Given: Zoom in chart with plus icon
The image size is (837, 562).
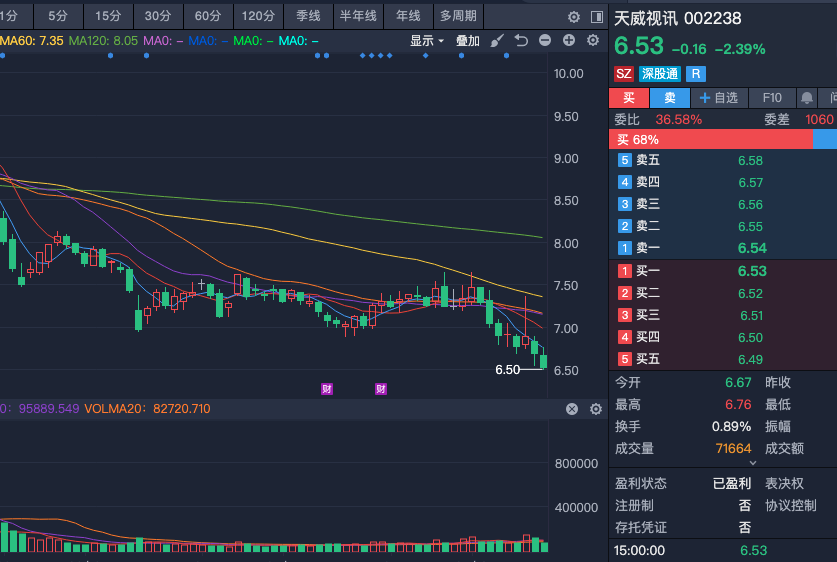Looking at the screenshot, I should click(x=569, y=40).
